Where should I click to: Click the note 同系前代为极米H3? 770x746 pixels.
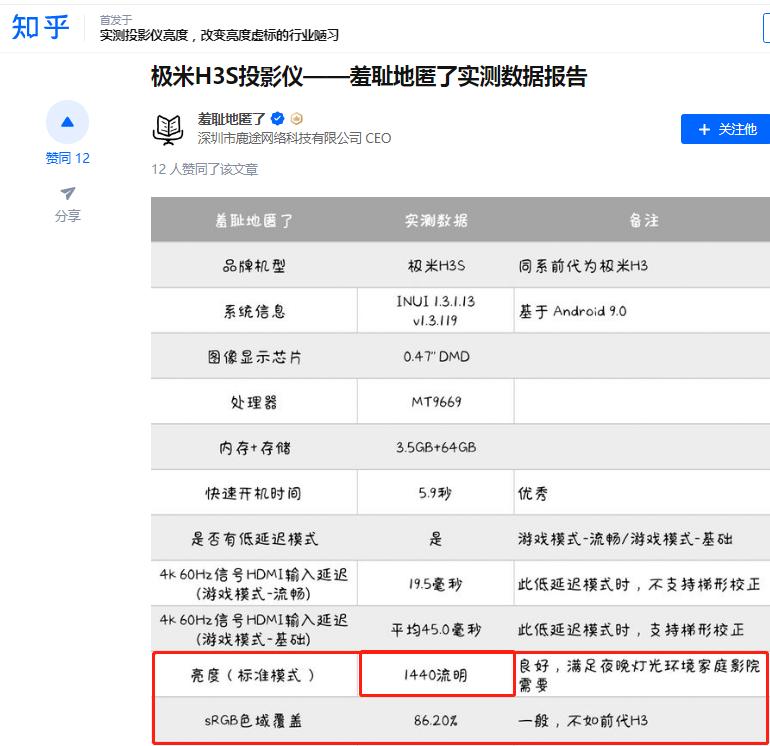(583, 266)
